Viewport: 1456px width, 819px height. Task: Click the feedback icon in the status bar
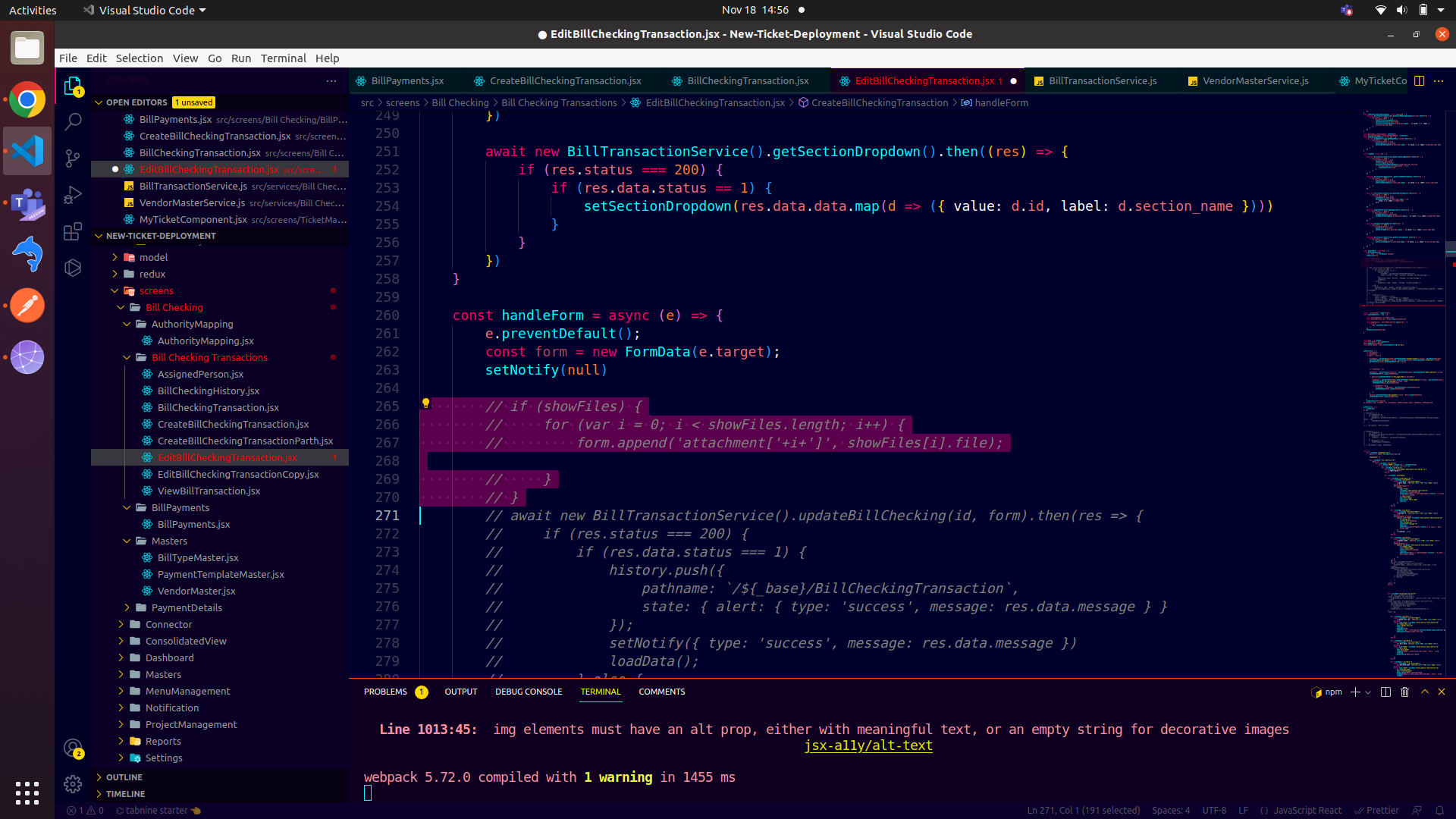[x=1417, y=810]
